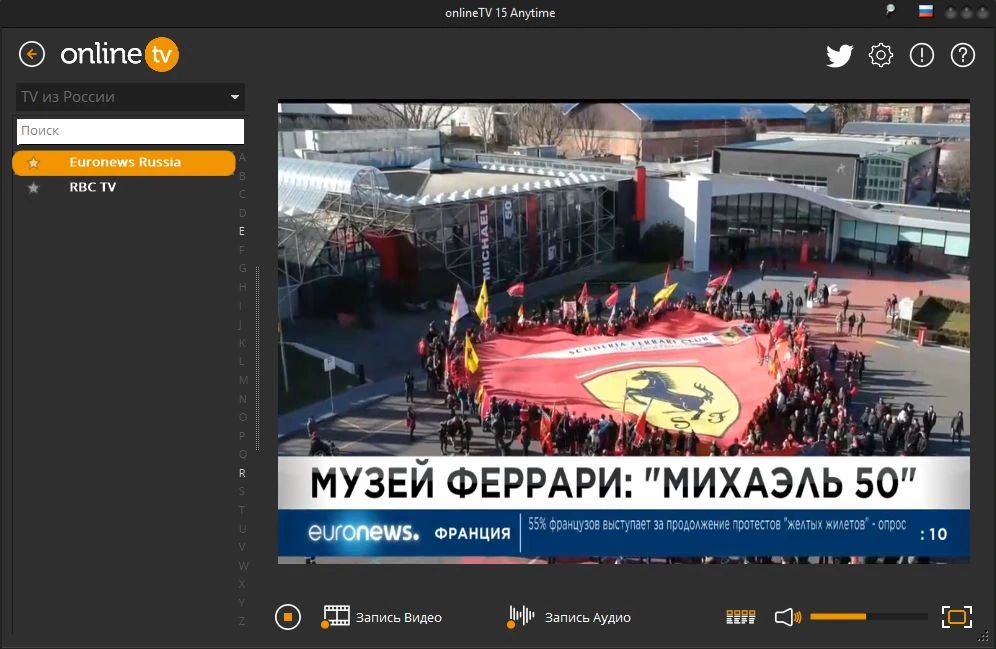Jump to letter P in alphabet index

(x=242, y=436)
